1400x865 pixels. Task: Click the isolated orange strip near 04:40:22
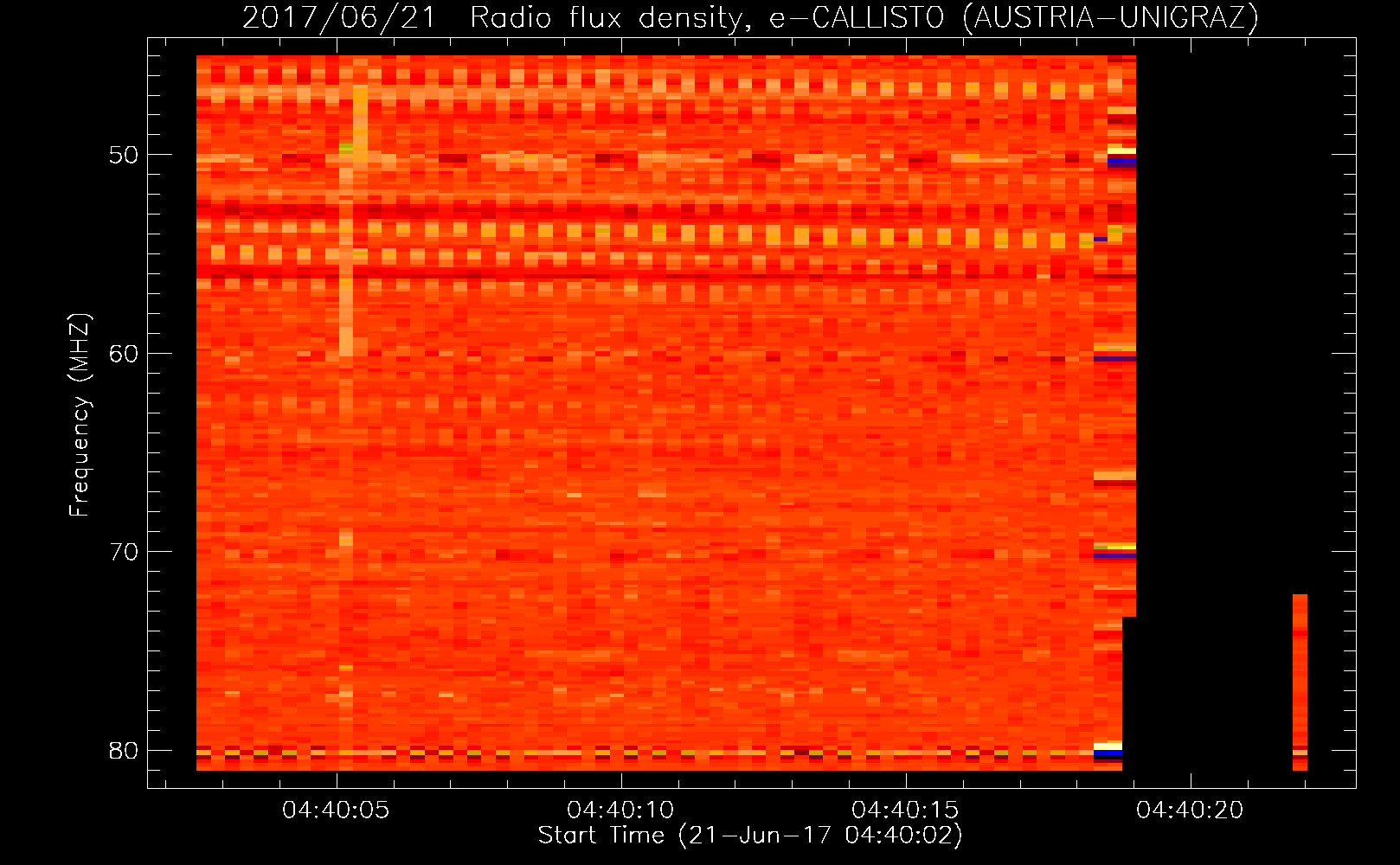coord(1300,682)
